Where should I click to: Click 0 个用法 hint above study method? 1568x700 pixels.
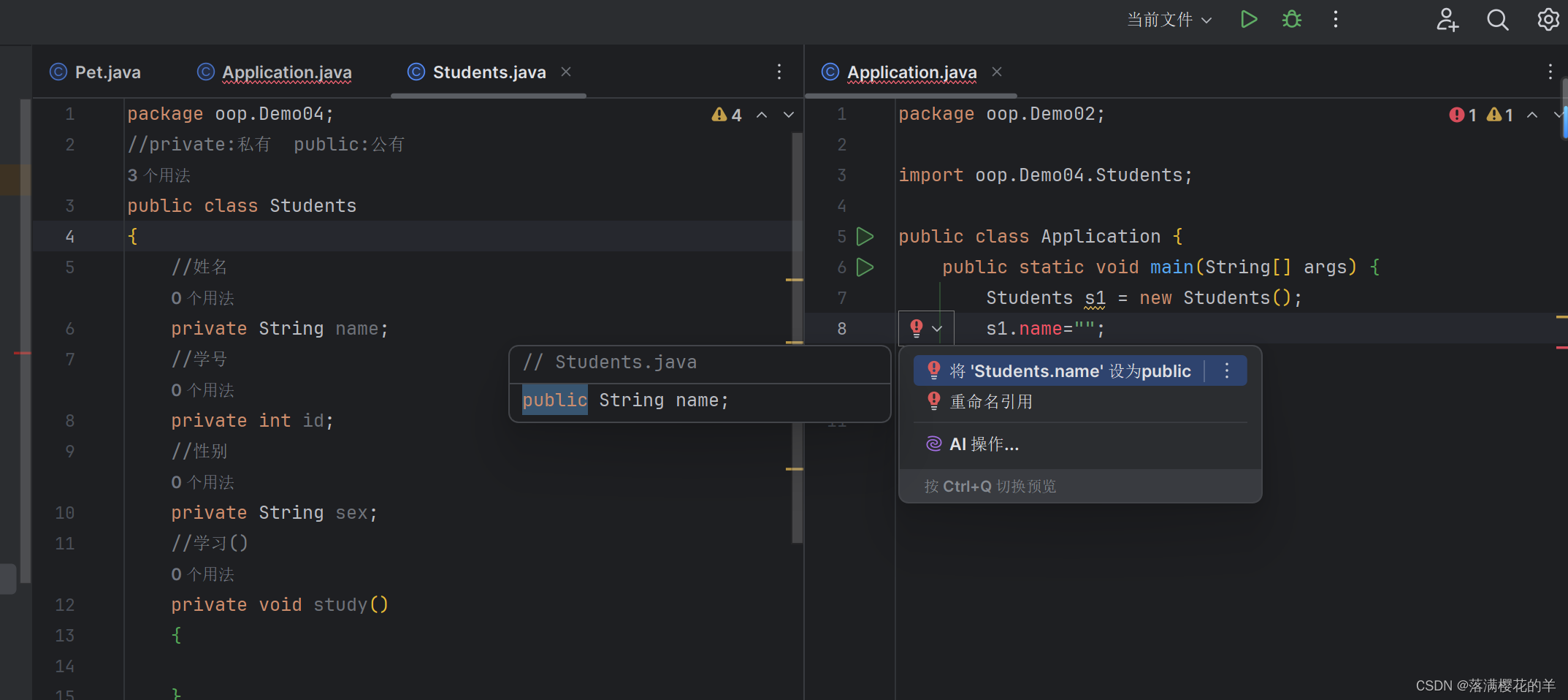(x=202, y=574)
